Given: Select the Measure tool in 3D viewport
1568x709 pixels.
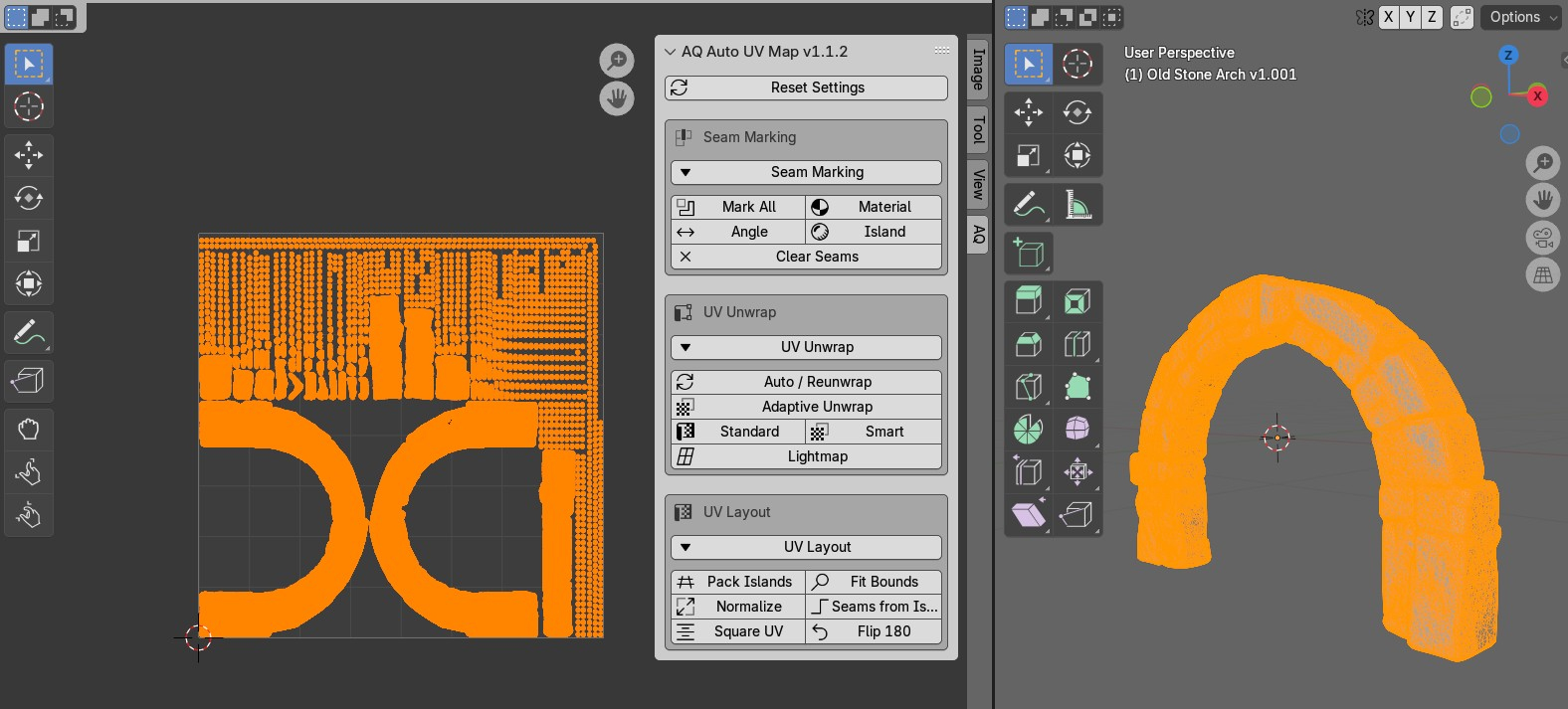Looking at the screenshot, I should [1078, 205].
